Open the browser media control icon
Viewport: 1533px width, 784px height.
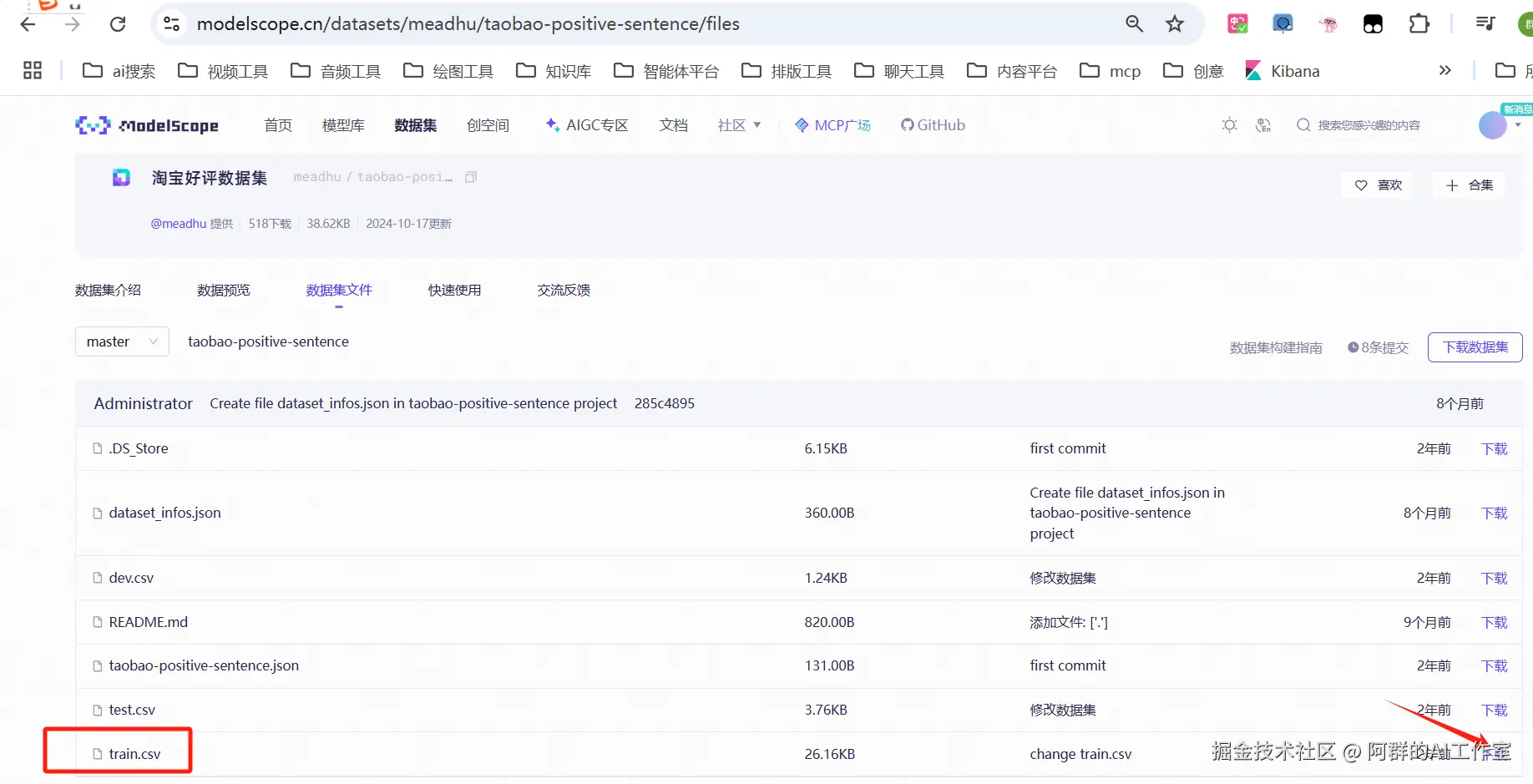tap(1485, 24)
